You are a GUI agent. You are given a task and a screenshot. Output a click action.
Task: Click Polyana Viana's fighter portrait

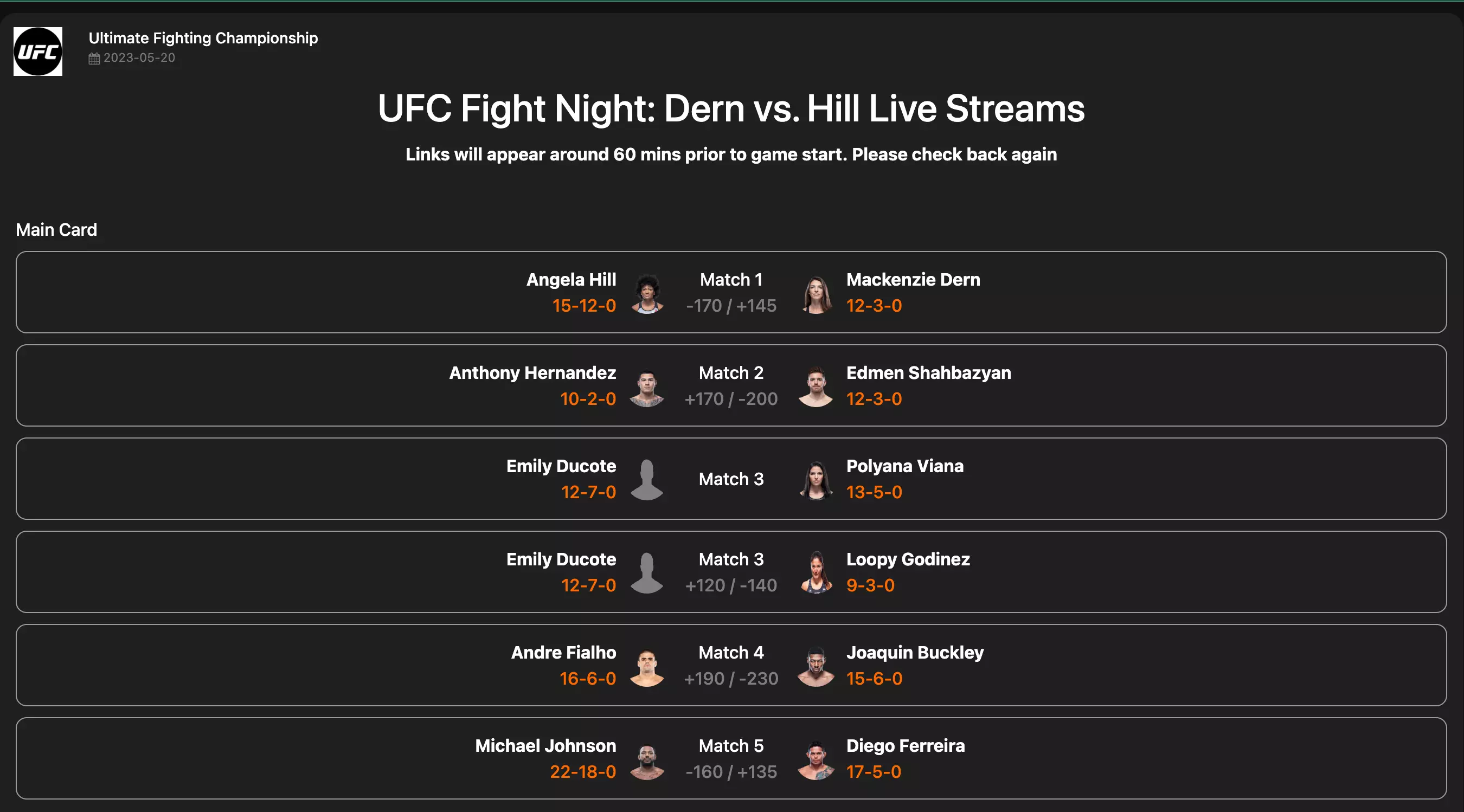coord(816,480)
